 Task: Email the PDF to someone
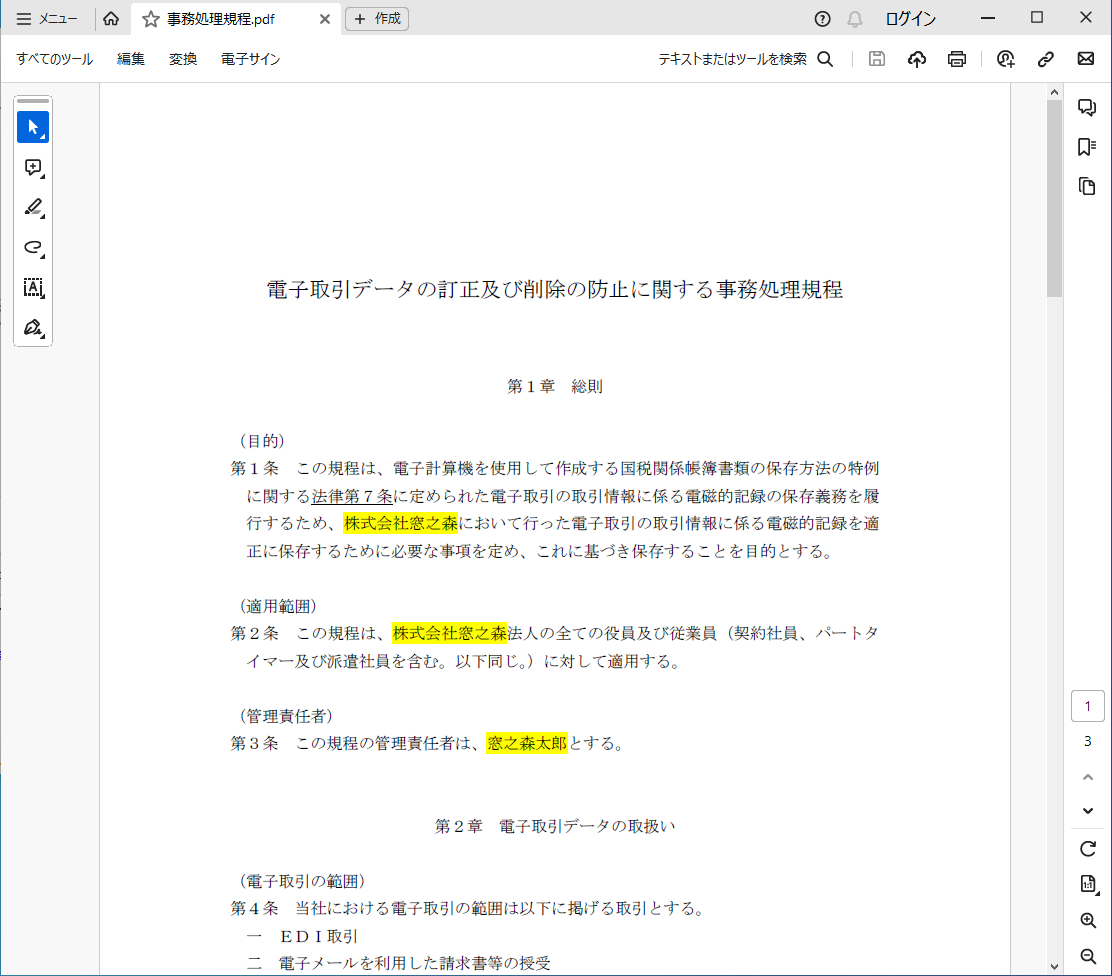click(1086, 59)
